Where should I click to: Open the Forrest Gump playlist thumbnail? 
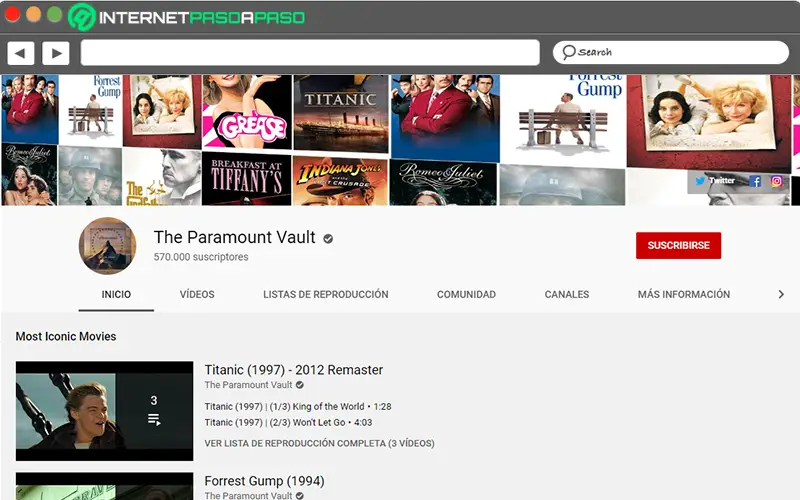point(105,486)
